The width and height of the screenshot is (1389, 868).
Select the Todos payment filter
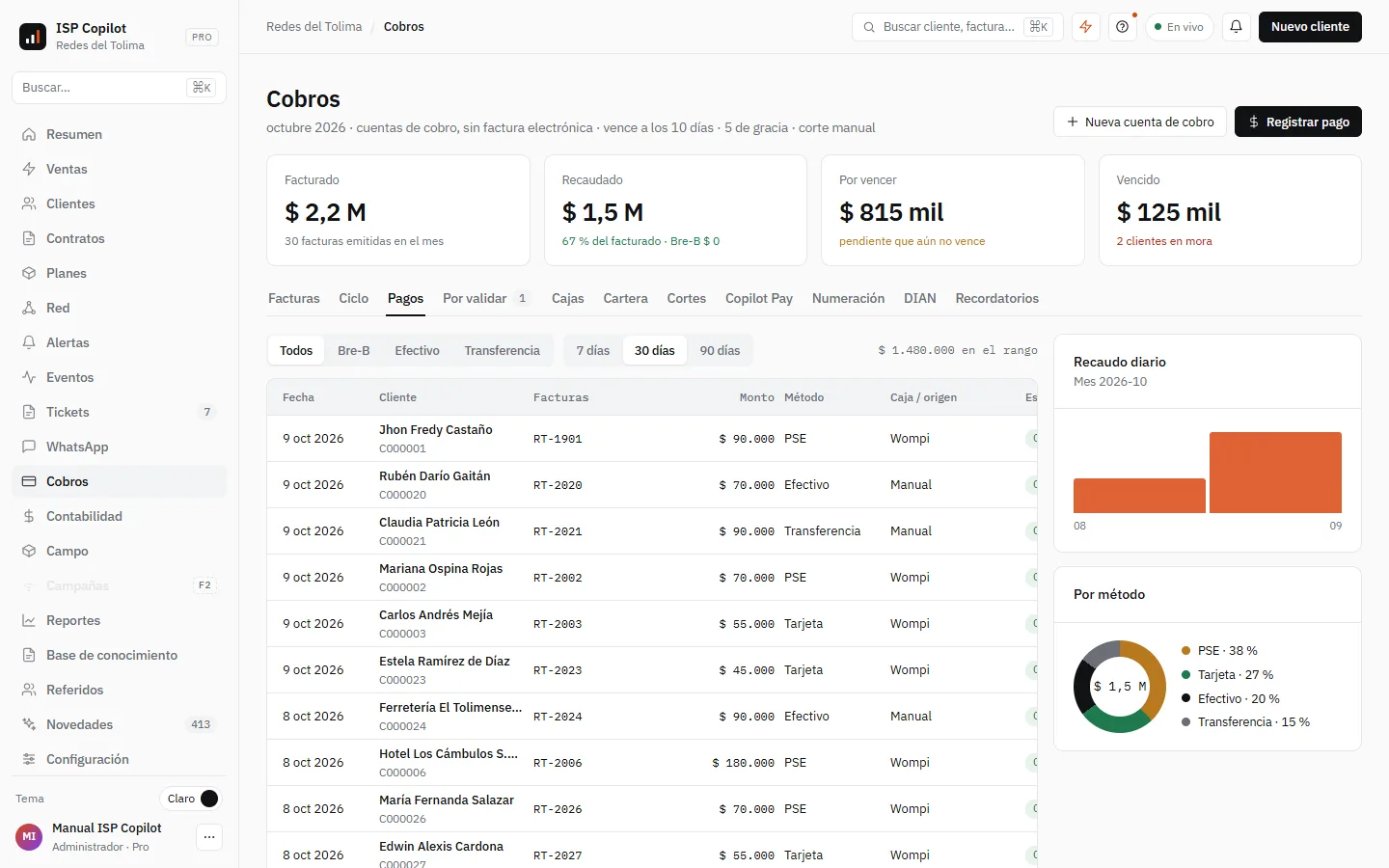click(296, 350)
